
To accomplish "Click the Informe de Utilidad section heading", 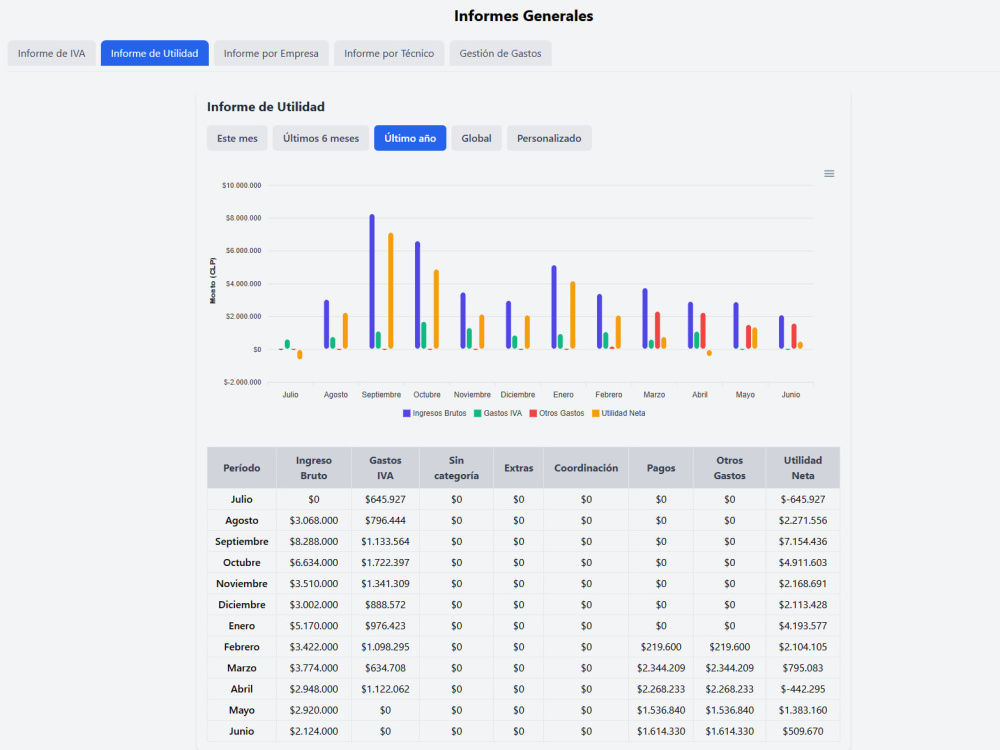I will (x=266, y=107).
